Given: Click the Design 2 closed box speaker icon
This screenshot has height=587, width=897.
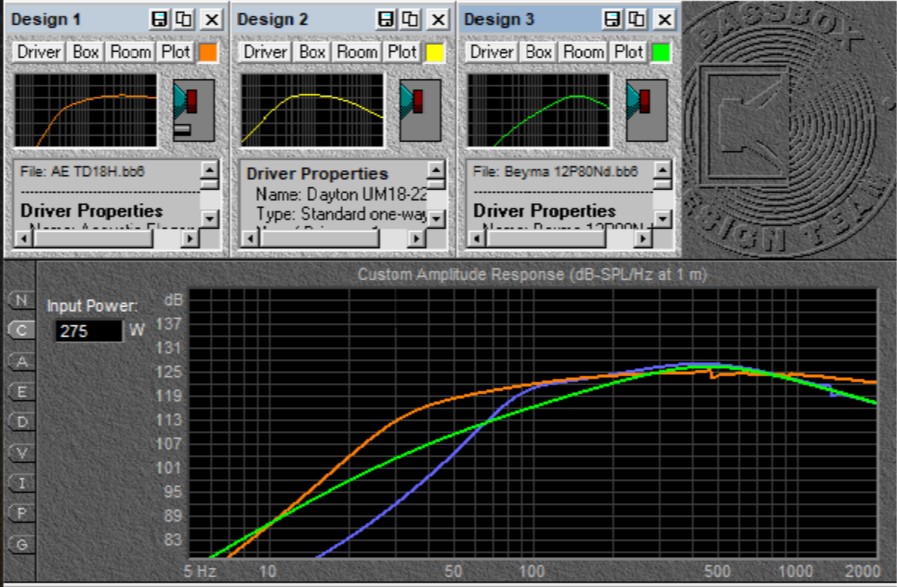Looking at the screenshot, I should click(420, 110).
